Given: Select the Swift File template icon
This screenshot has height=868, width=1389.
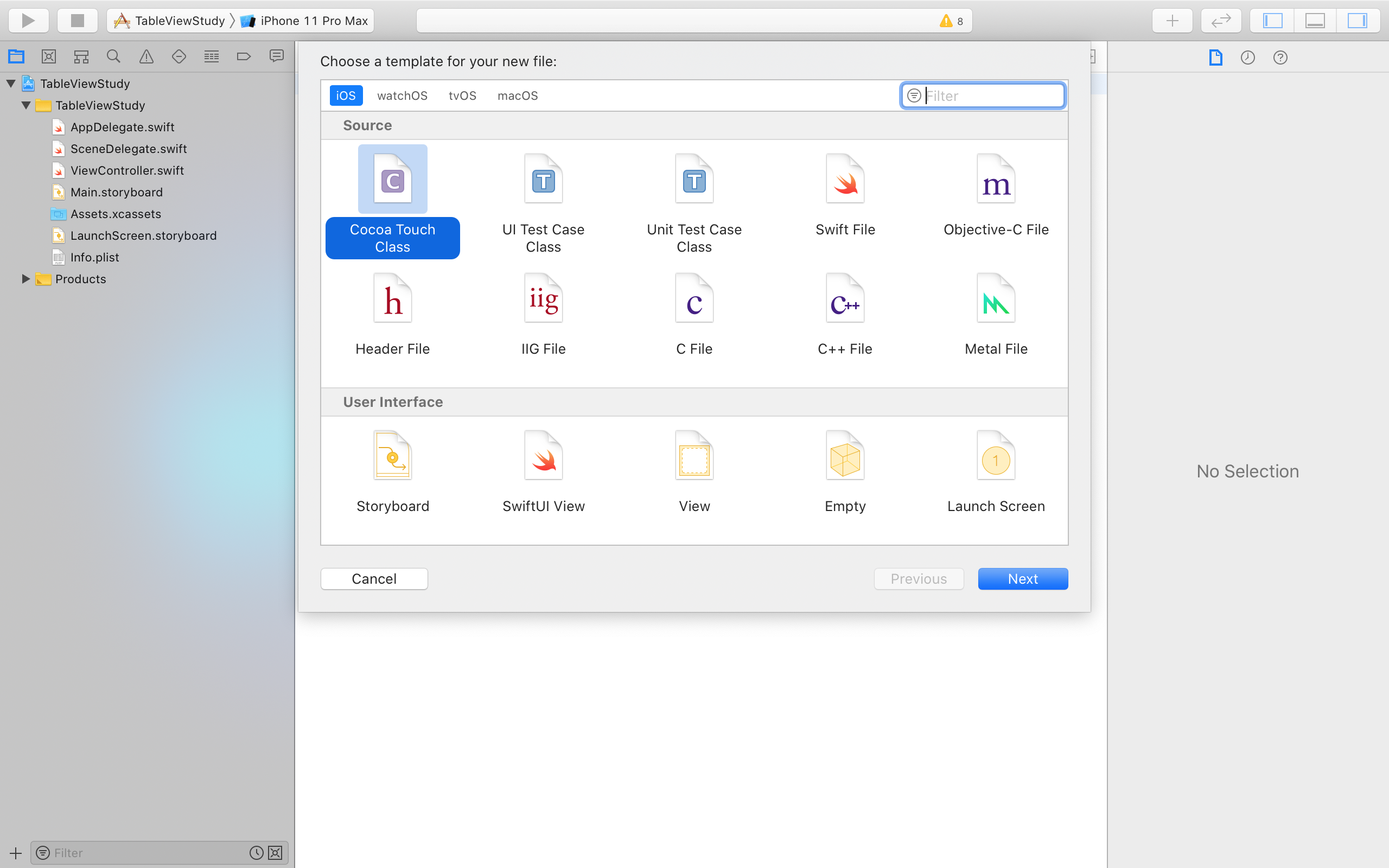Looking at the screenshot, I should tap(845, 180).
